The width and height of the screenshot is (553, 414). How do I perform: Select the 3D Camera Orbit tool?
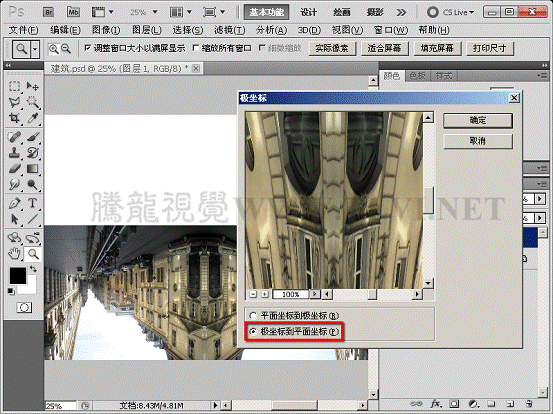tap(32, 238)
